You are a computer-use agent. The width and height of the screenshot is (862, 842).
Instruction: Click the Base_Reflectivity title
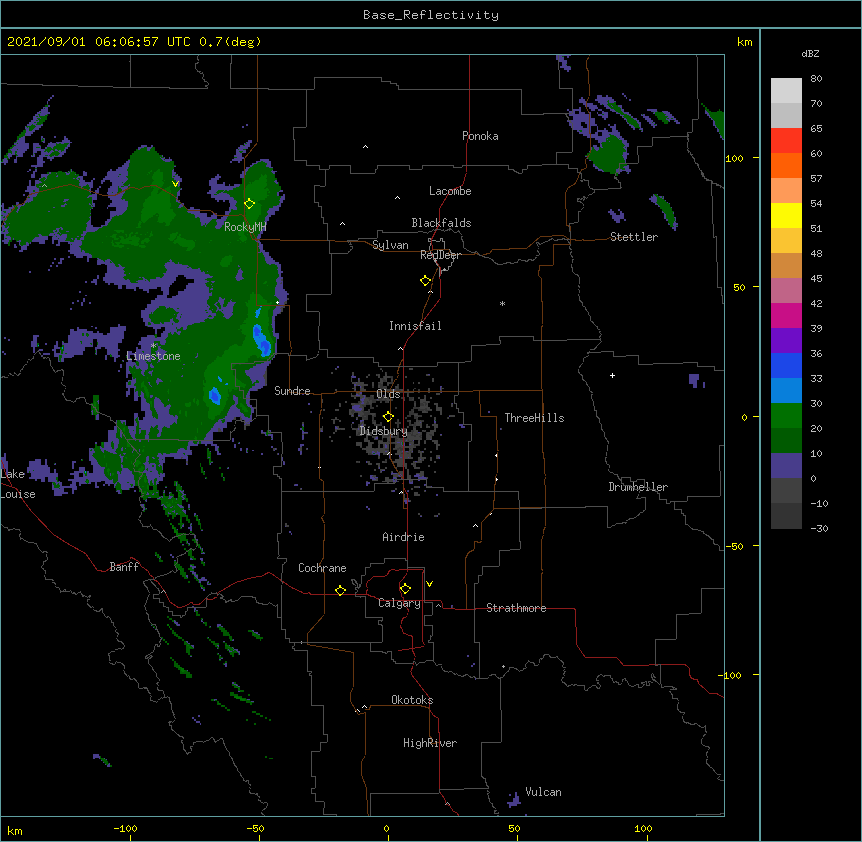[431, 15]
